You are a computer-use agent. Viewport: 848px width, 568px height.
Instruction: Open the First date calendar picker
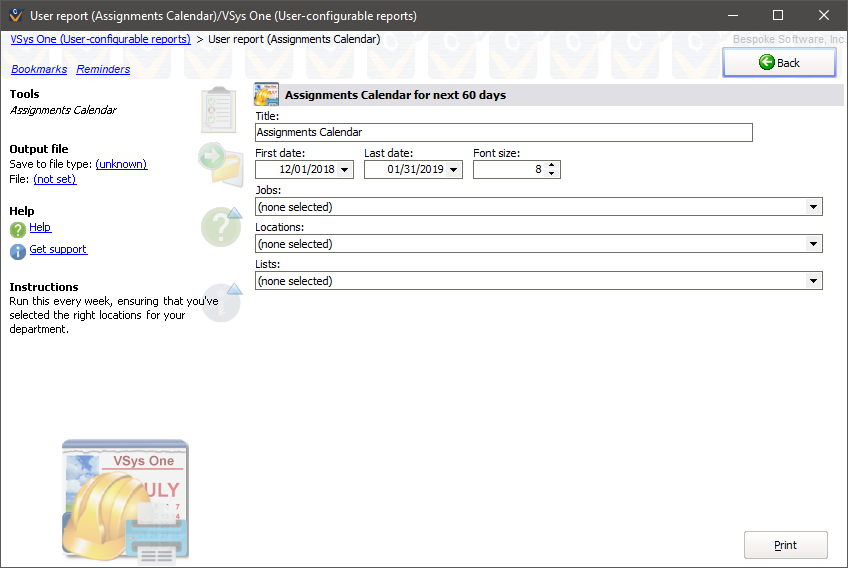click(x=345, y=170)
